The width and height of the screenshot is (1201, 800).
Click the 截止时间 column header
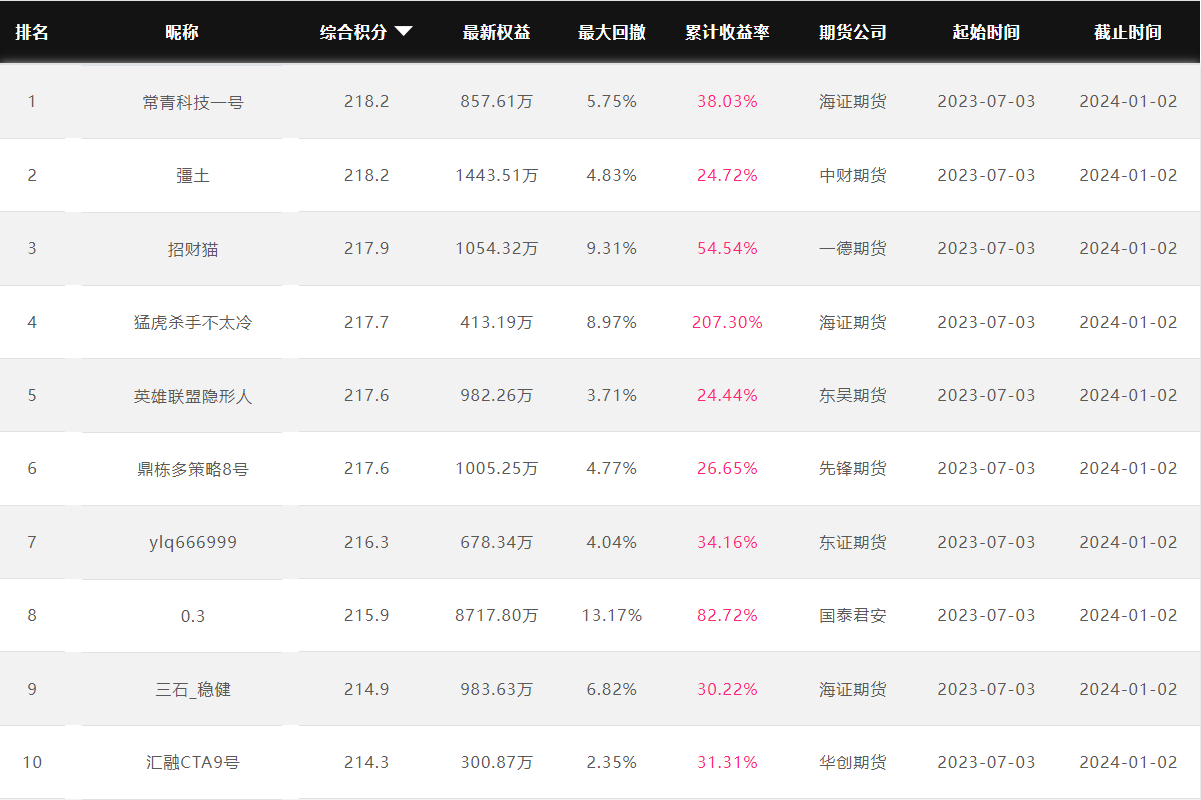(x=1128, y=32)
